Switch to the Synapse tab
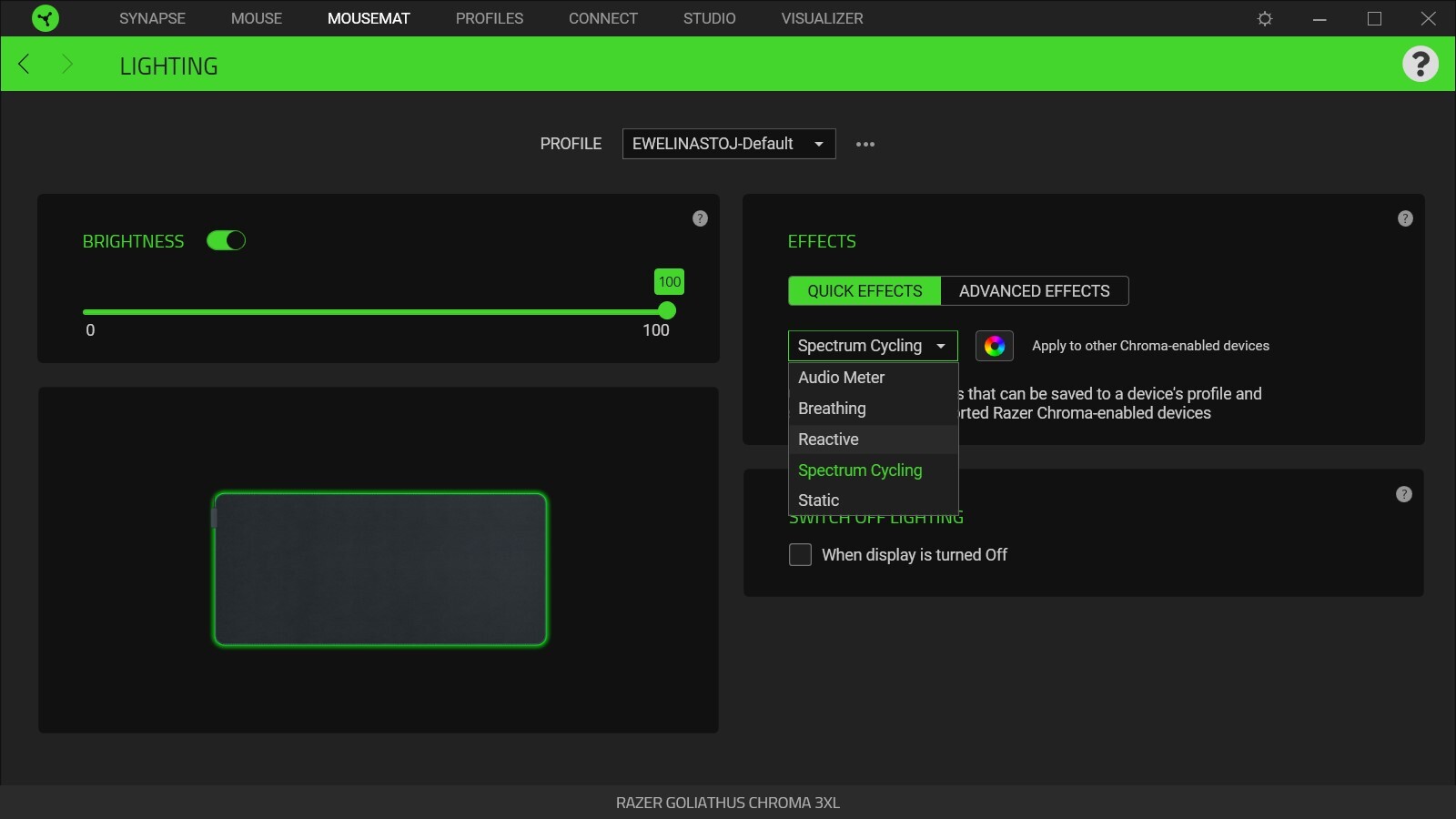This screenshot has width=1456, height=819. tap(152, 18)
